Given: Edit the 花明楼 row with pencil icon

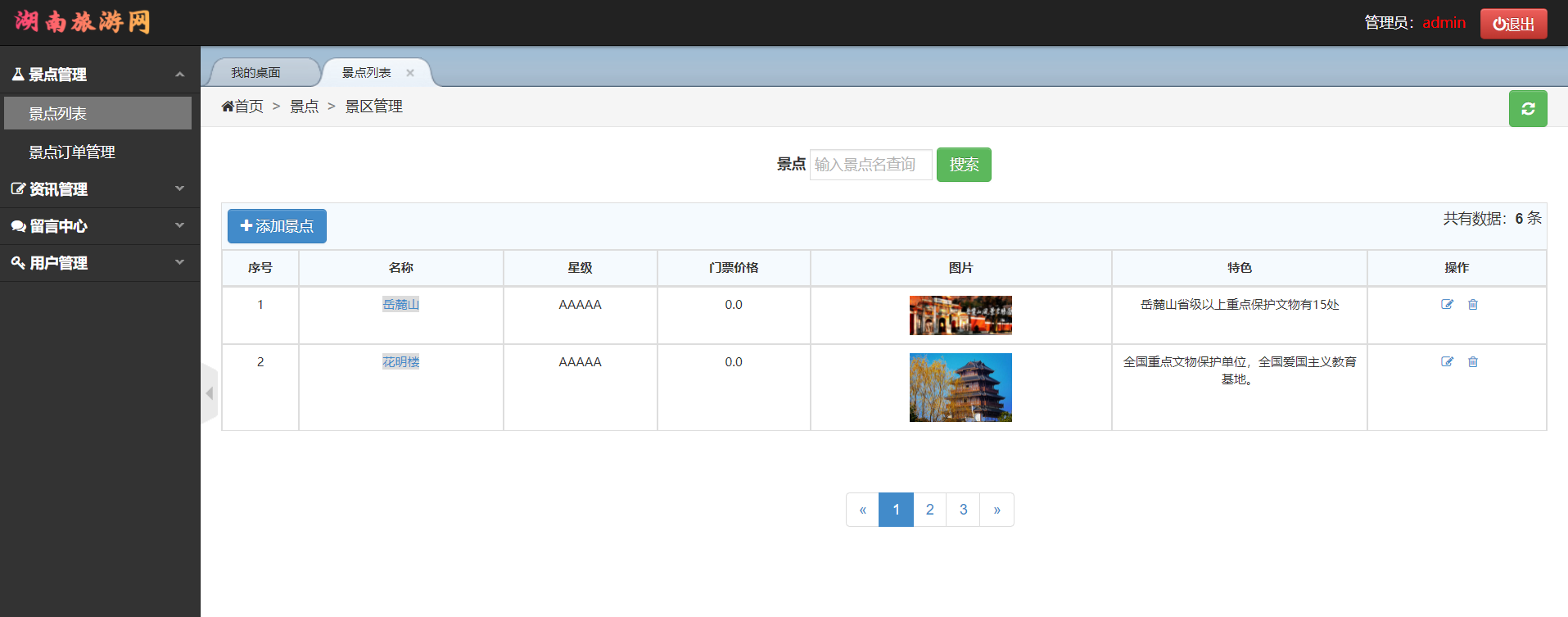Looking at the screenshot, I should pos(1447,362).
